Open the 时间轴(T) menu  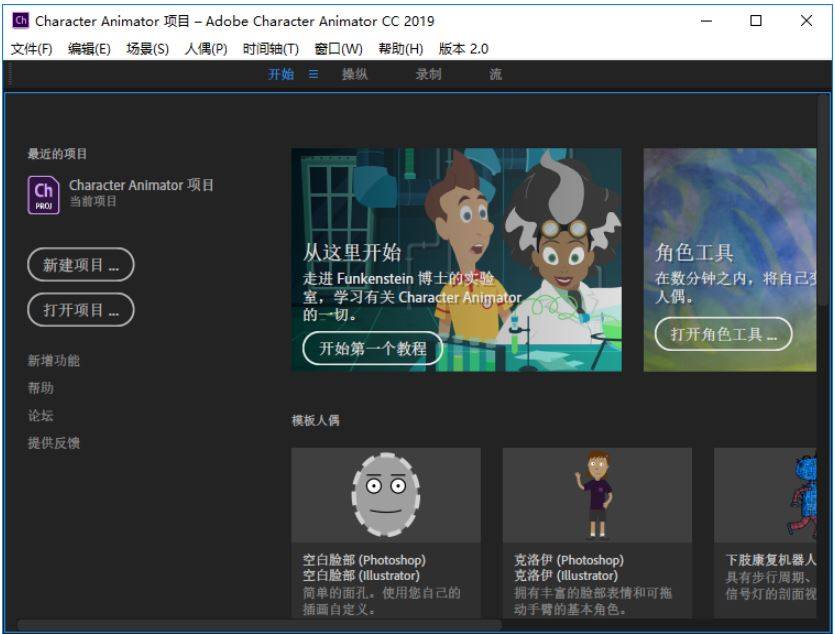271,49
